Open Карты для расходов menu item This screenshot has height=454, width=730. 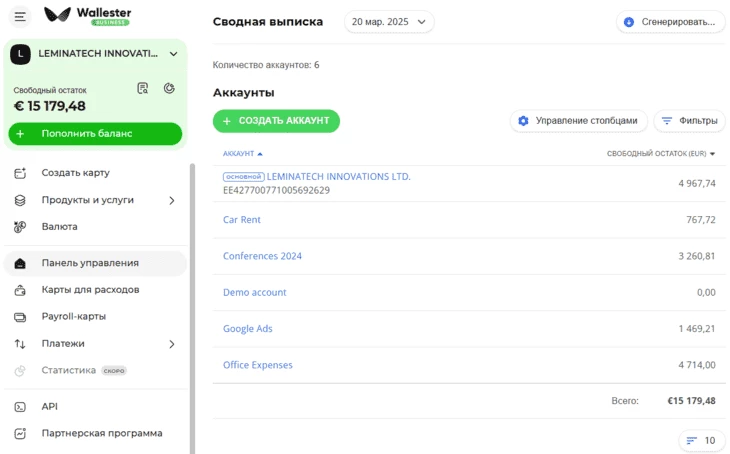[x=90, y=290]
